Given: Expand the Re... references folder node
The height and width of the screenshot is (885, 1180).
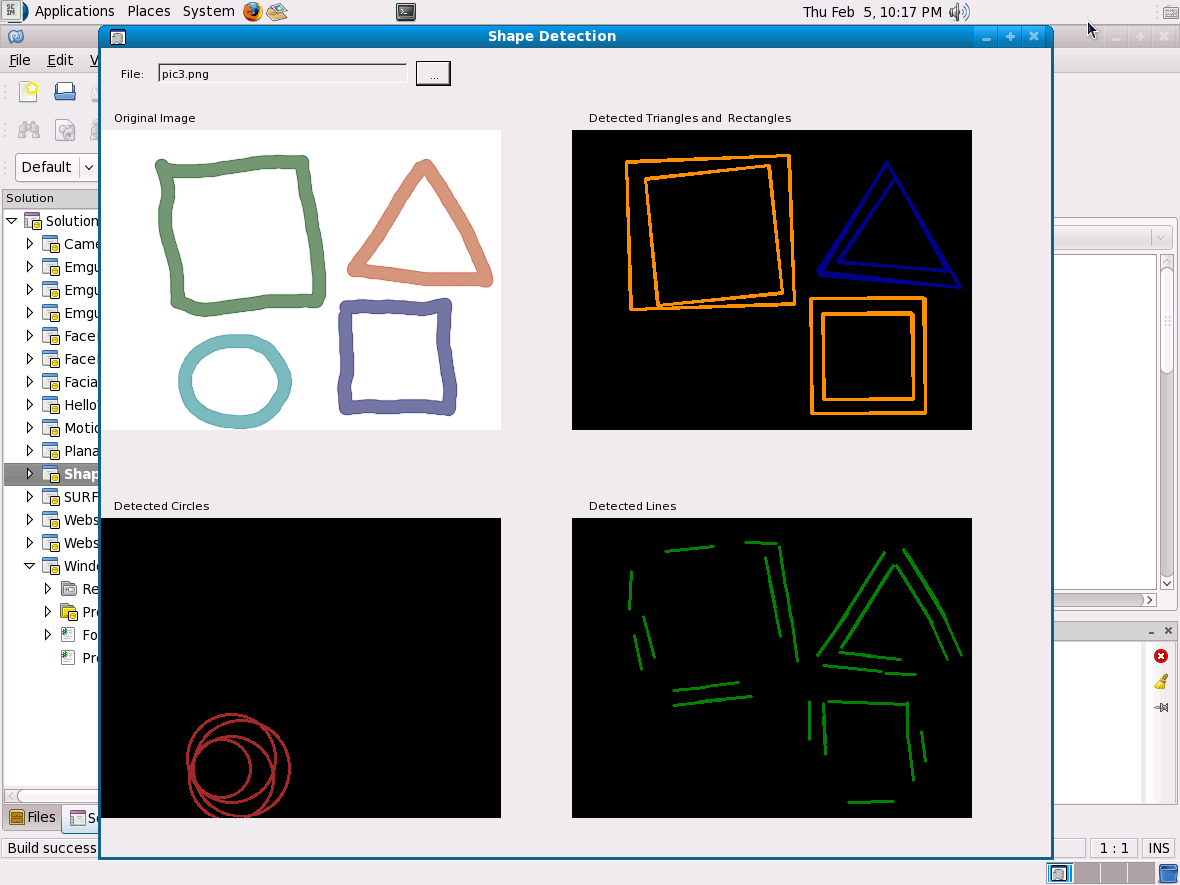Looking at the screenshot, I should 47,588.
